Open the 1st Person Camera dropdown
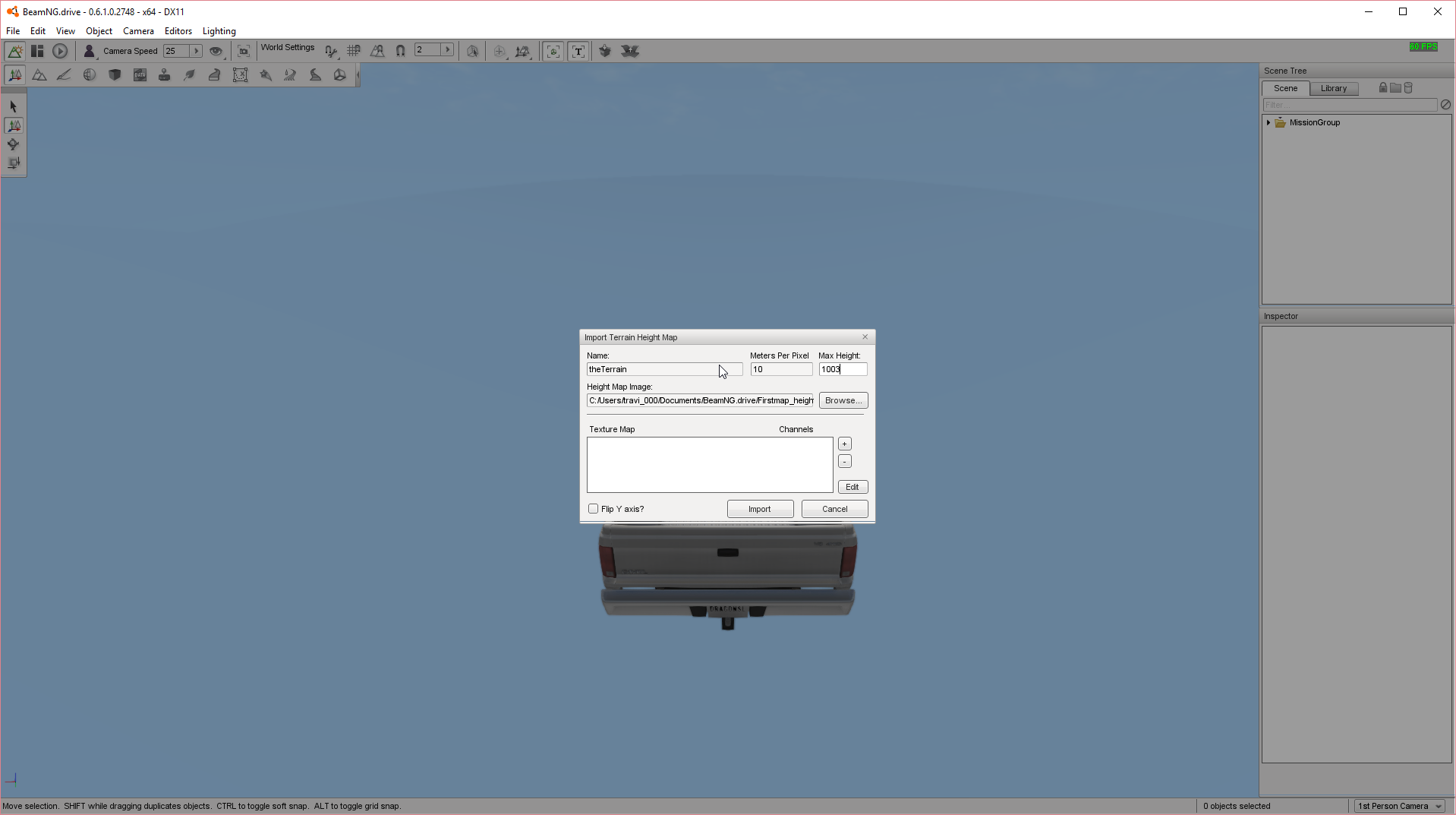Image resolution: width=1456 pixels, height=815 pixels. point(1400,806)
